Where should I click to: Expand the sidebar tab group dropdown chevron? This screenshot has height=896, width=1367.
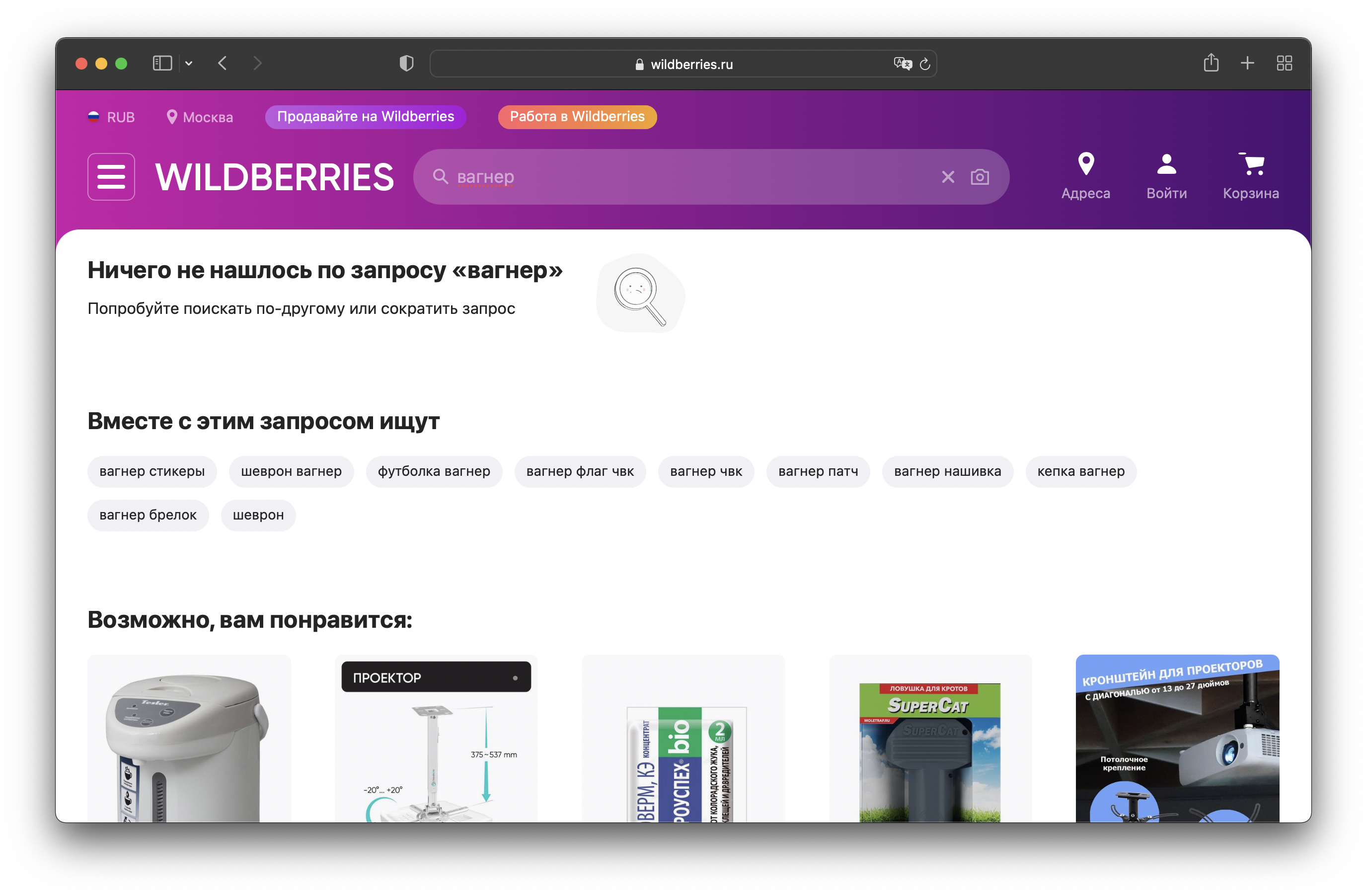188,63
